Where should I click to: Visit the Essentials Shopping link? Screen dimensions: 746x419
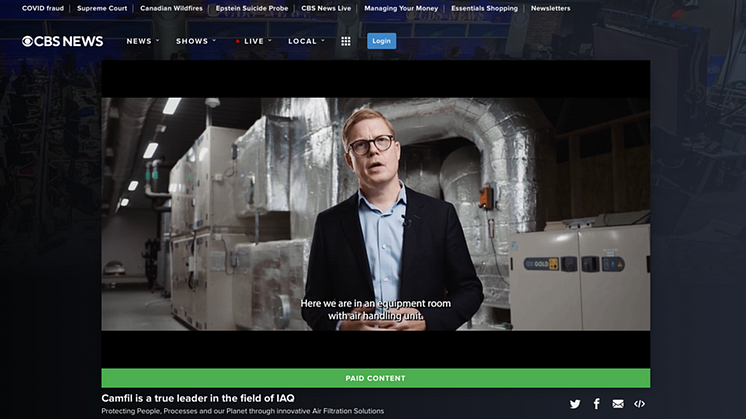tap(484, 8)
